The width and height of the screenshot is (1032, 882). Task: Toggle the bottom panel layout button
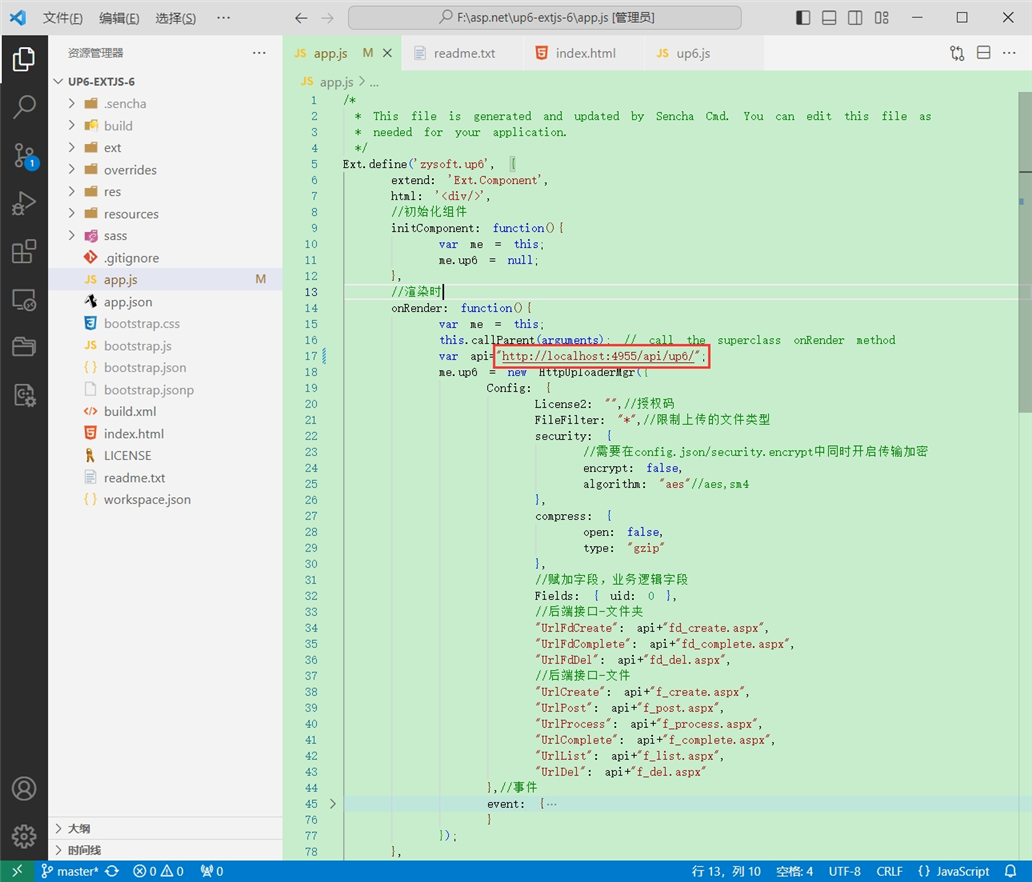[829, 18]
